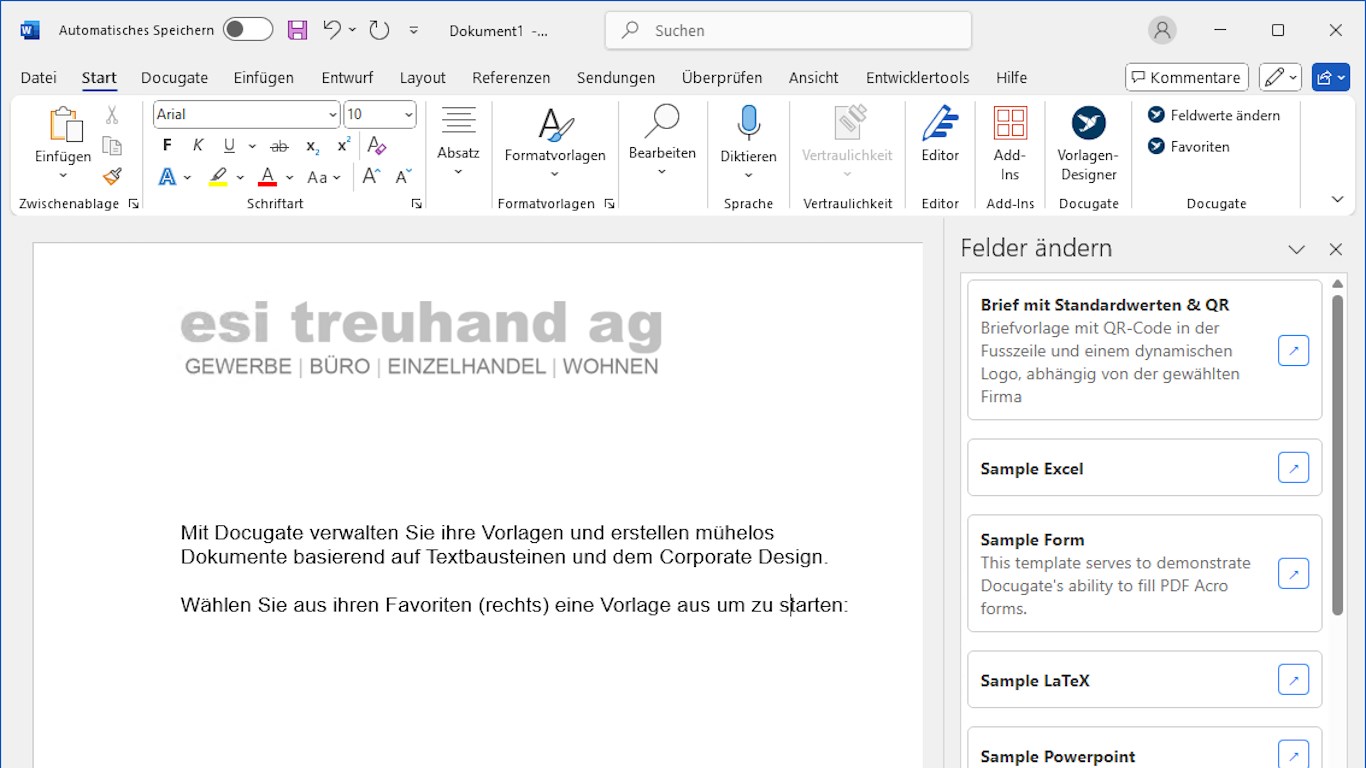Undo the last action
The height and width of the screenshot is (768, 1366).
tap(332, 30)
